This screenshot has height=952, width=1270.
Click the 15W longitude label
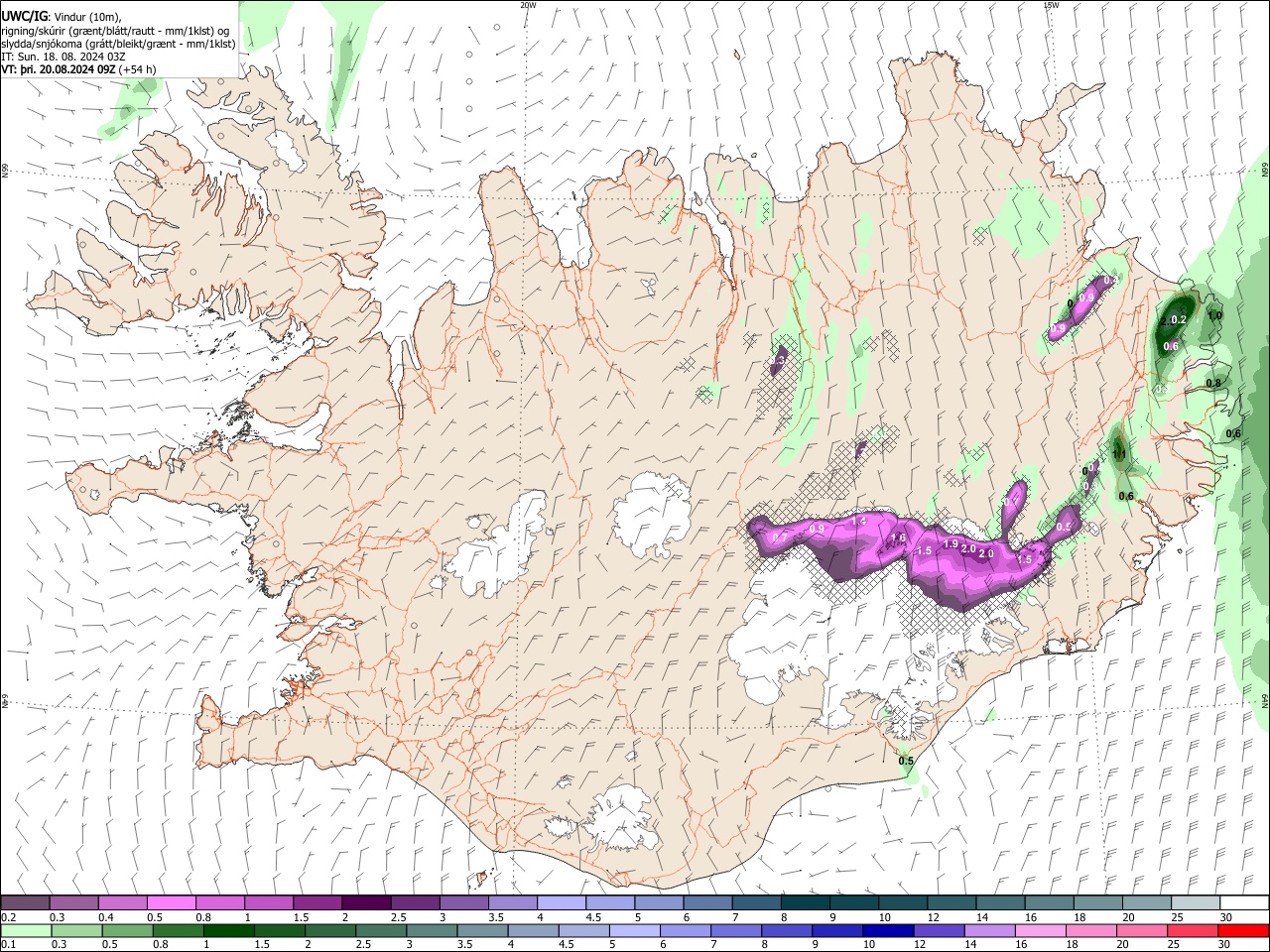pyautogui.click(x=1051, y=5)
